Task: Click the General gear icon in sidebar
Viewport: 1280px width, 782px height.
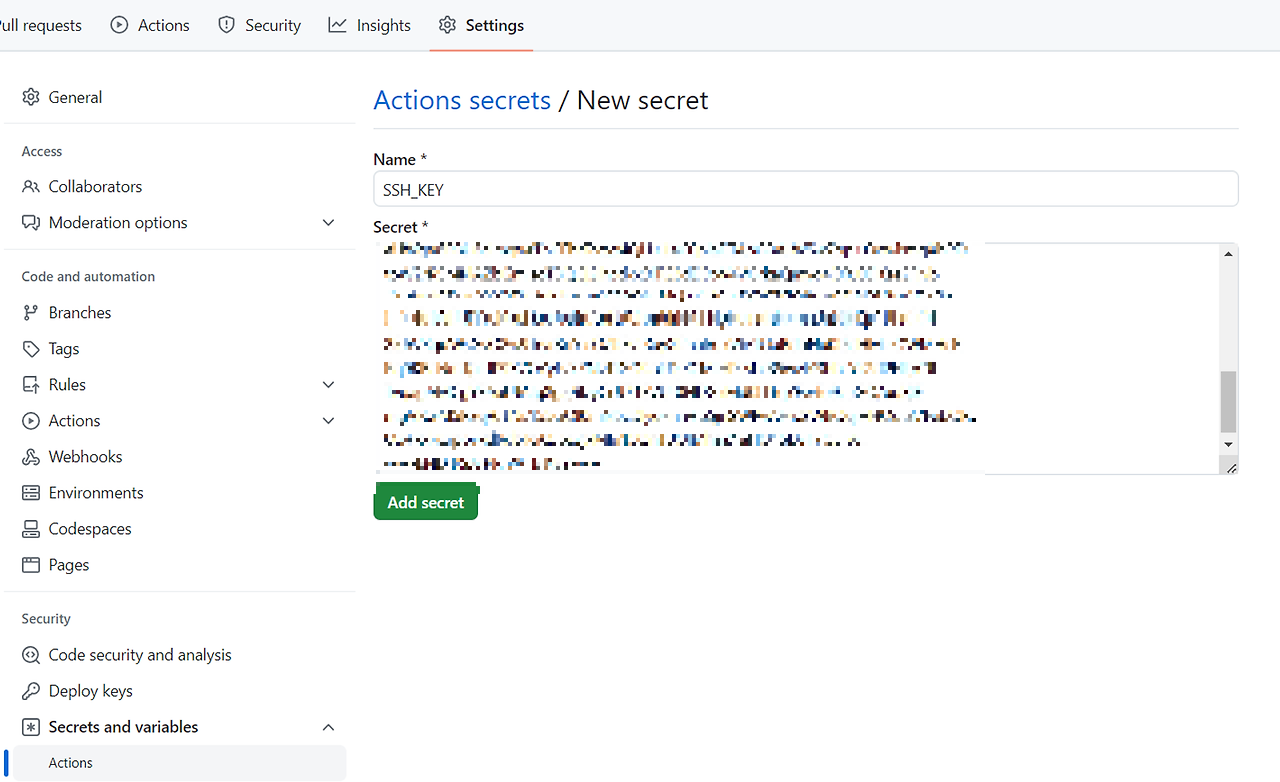Action: tap(31, 97)
